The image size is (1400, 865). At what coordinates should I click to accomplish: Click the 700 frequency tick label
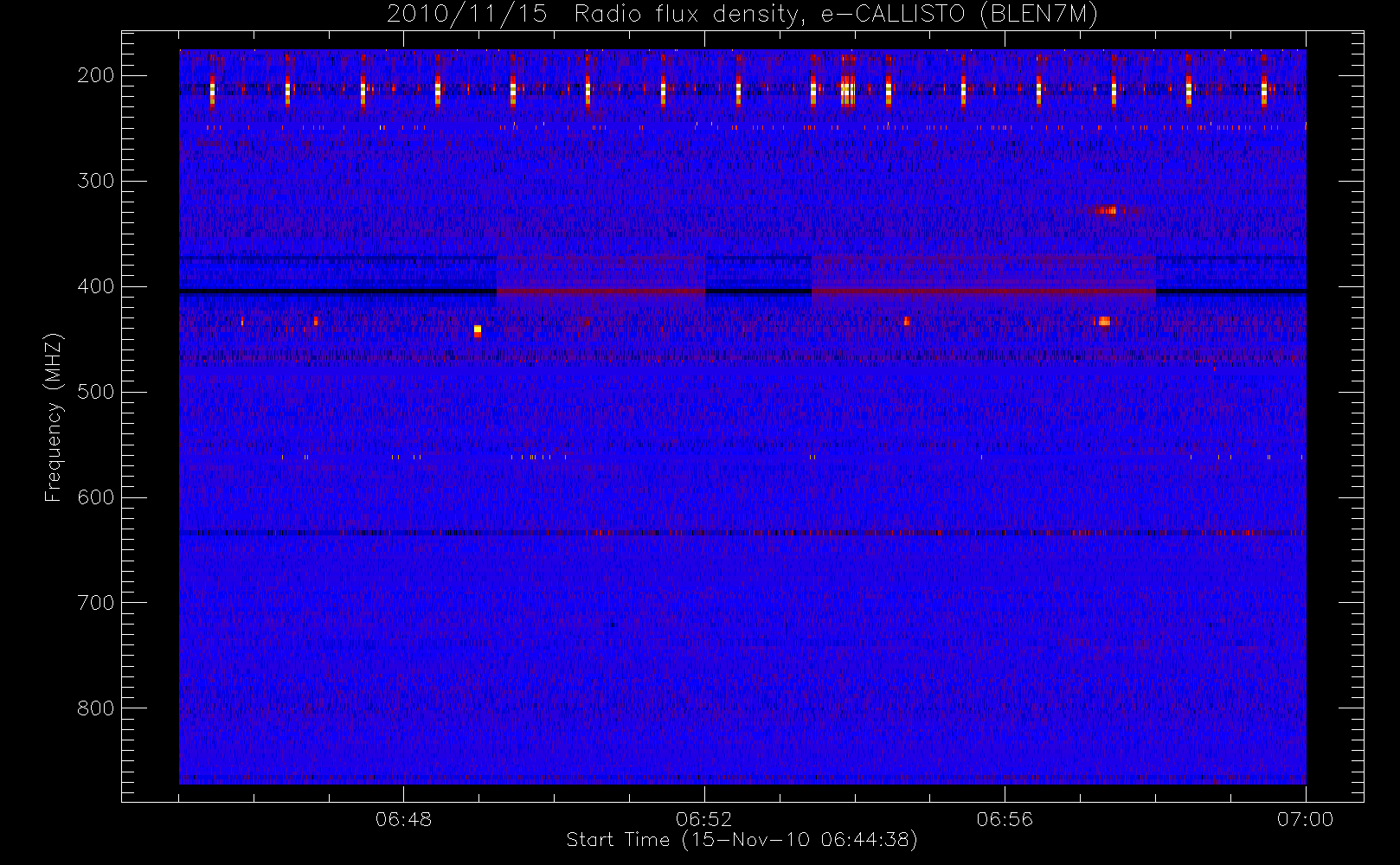click(x=96, y=603)
